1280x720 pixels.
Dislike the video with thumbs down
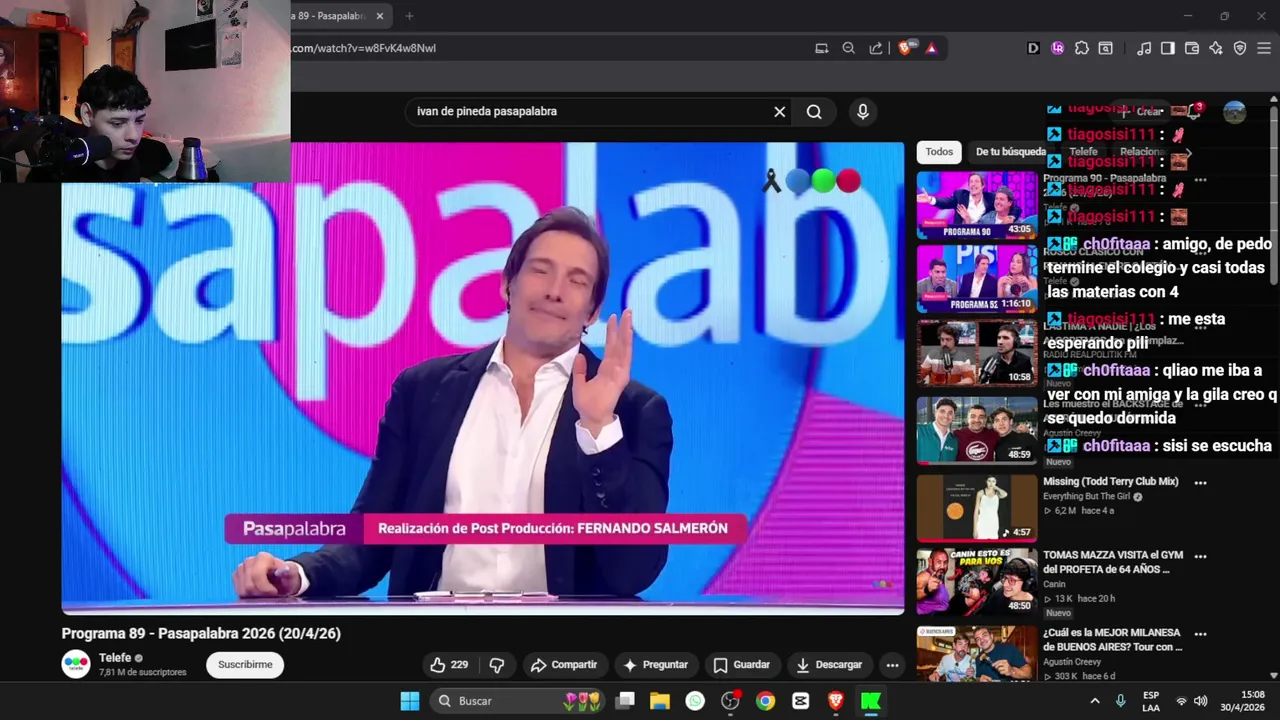click(x=497, y=665)
